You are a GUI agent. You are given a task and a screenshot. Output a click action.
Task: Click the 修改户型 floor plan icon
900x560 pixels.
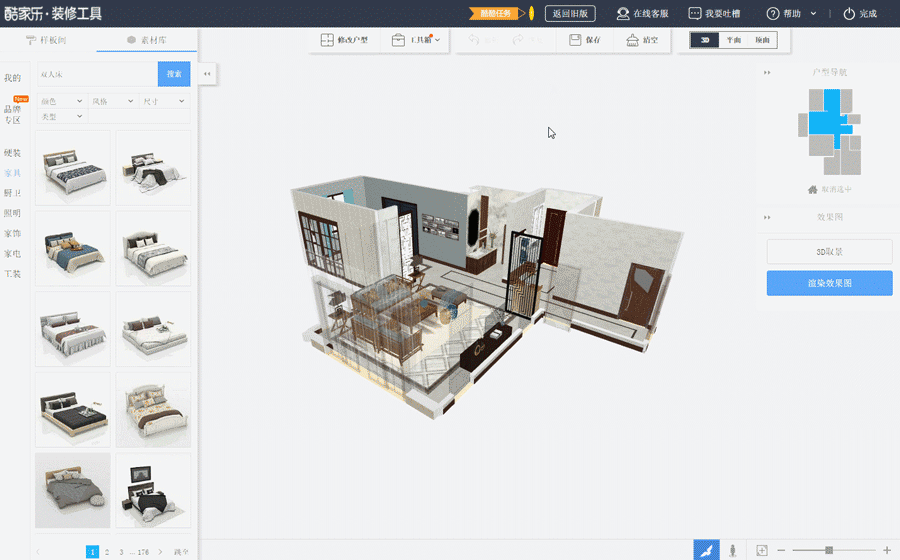click(327, 40)
